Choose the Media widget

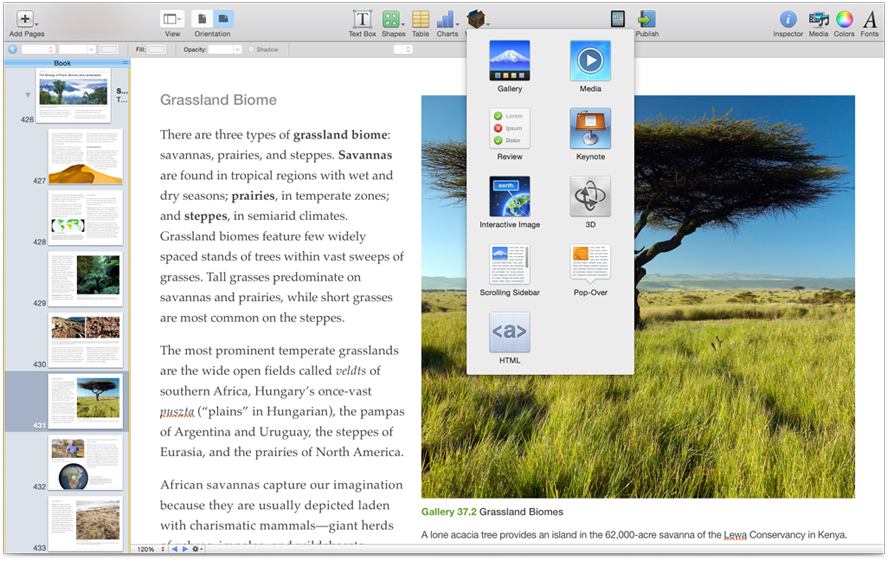(x=590, y=62)
